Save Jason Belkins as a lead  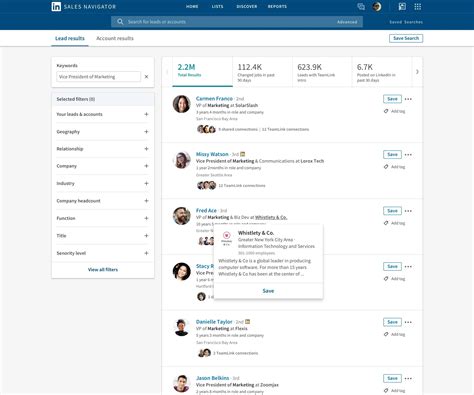tap(392, 378)
